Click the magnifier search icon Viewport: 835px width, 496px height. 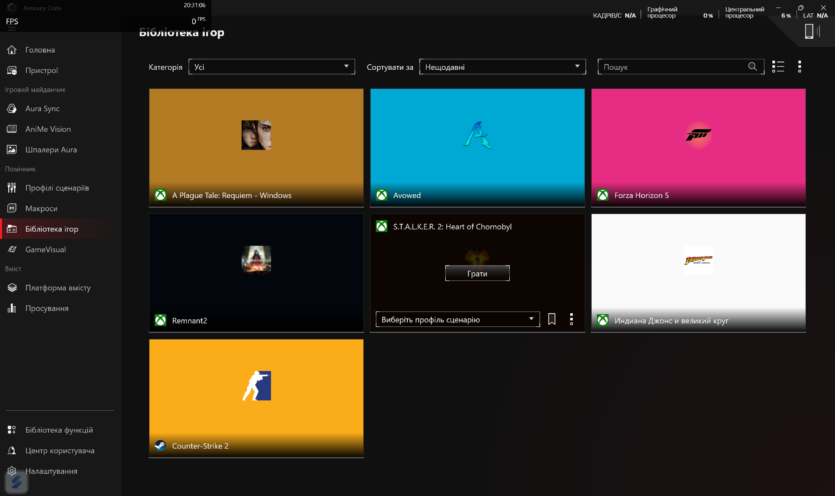[752, 67]
